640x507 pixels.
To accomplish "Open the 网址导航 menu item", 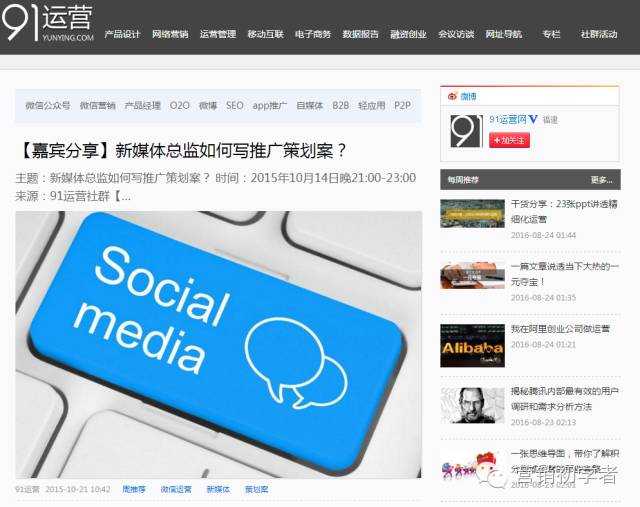I will 504,34.
